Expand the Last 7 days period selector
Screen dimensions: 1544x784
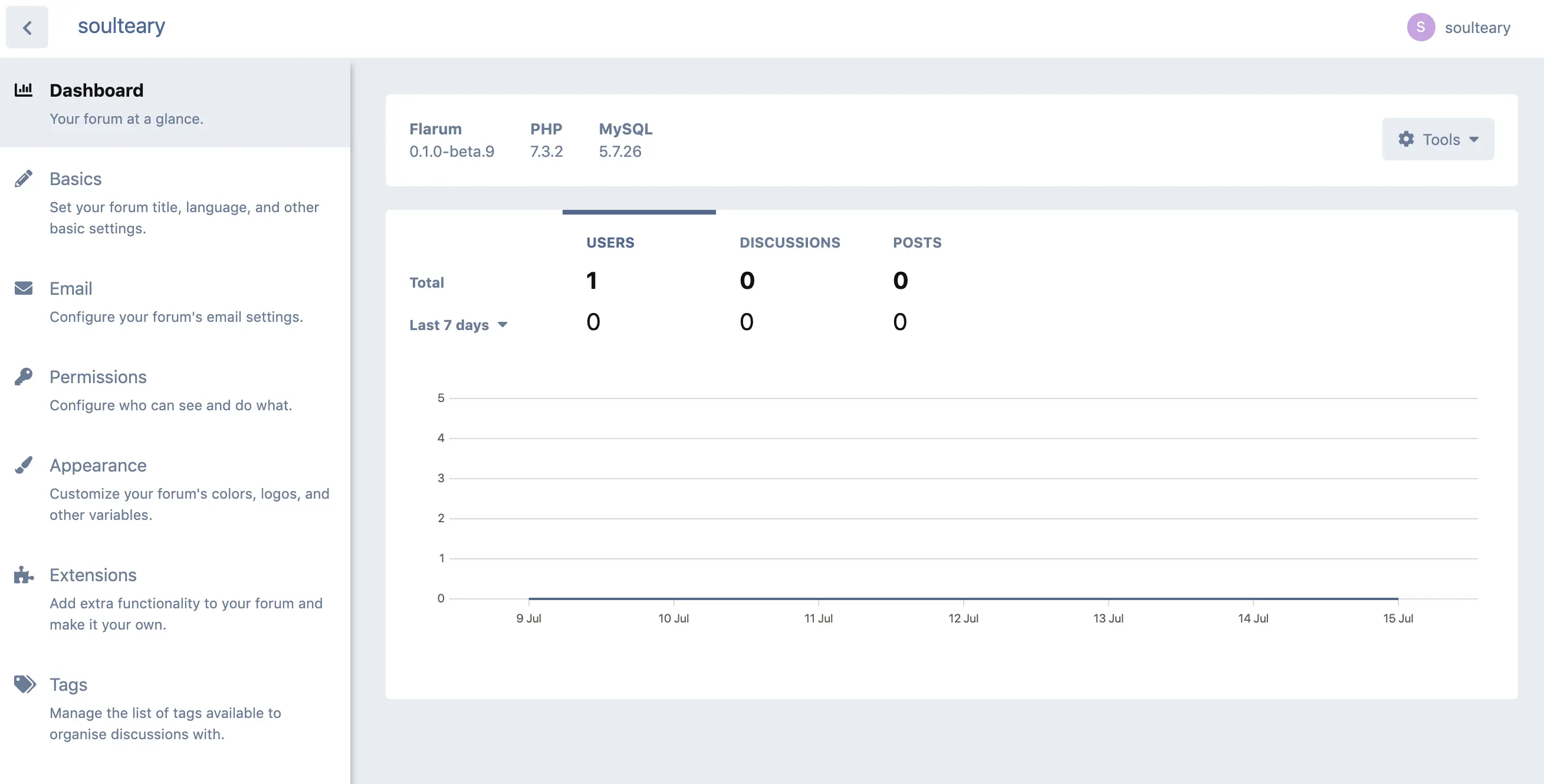click(458, 325)
